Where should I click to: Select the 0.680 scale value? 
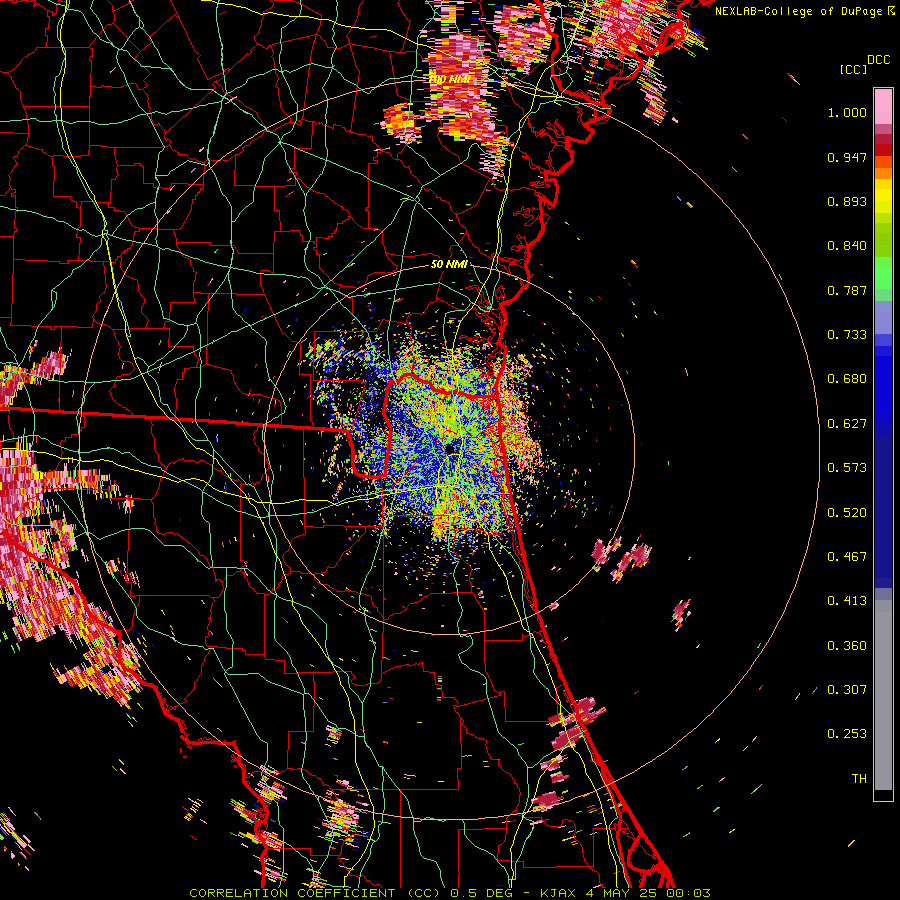pyautogui.click(x=847, y=379)
